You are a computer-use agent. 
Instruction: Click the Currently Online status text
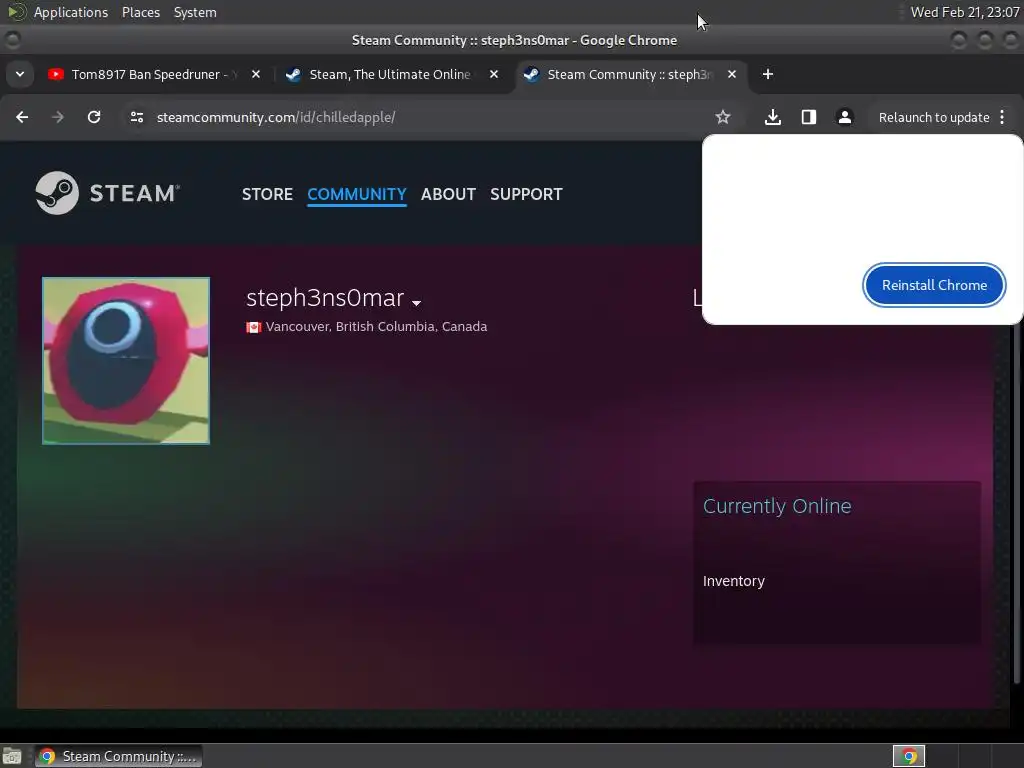pos(777,505)
